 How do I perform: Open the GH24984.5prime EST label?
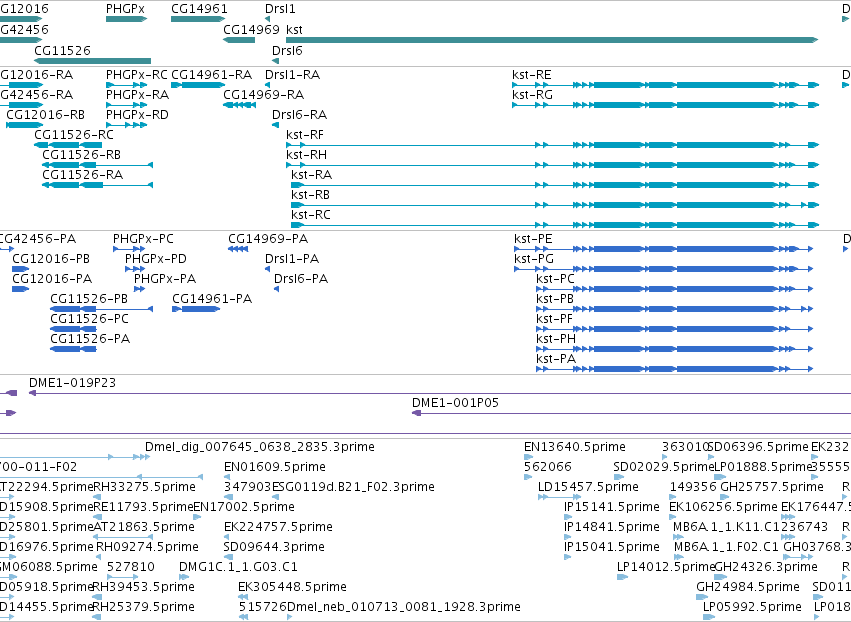[748, 588]
